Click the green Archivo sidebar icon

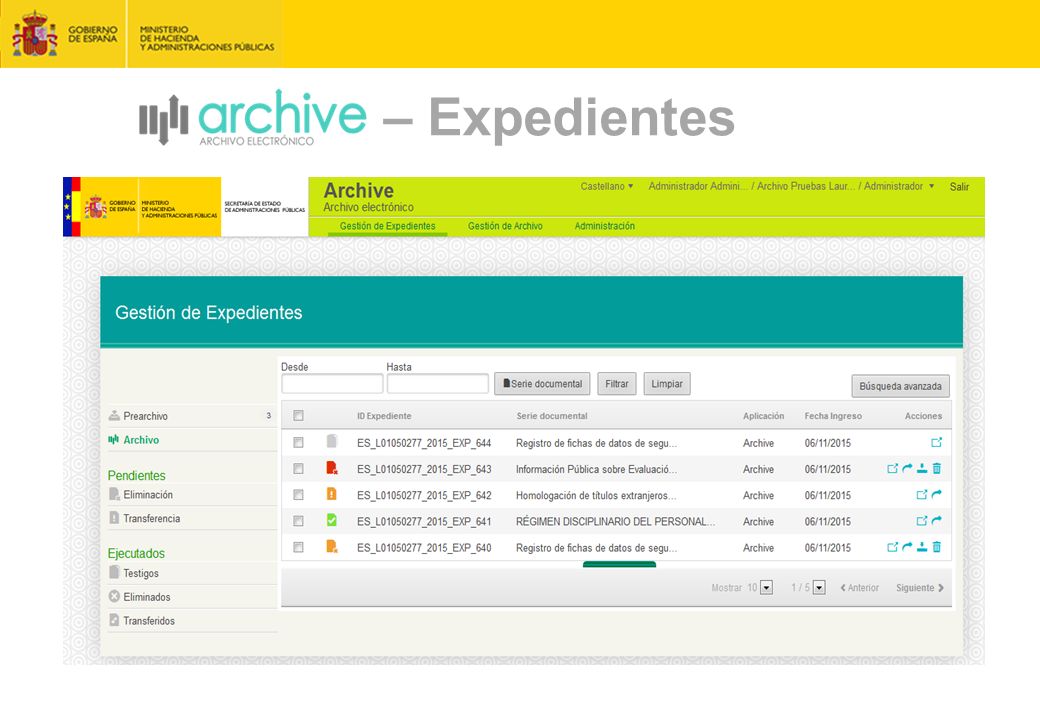113,439
